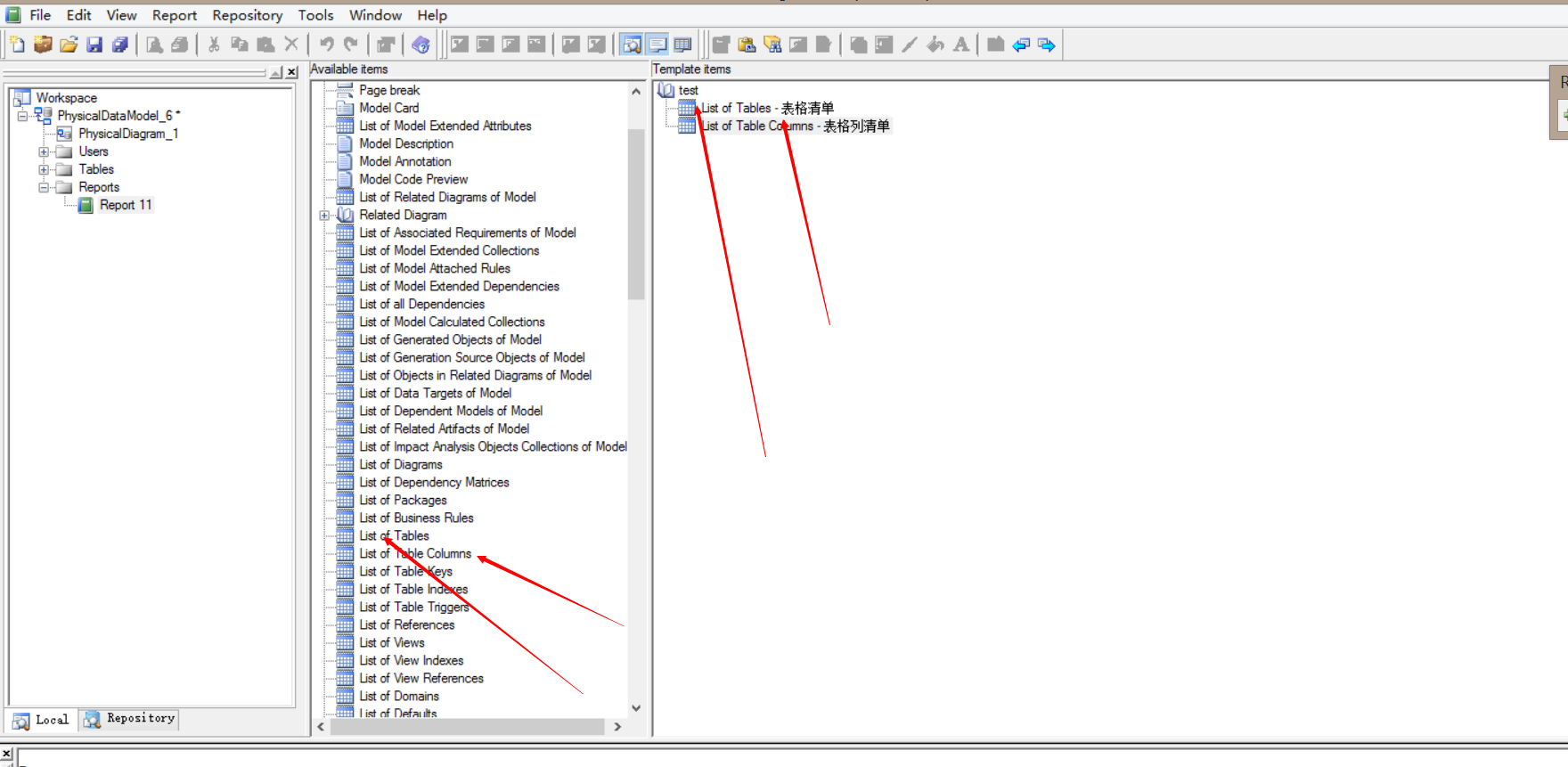Screen dimensions: 1568x767
Task: Expand the Tables folder in browser
Action: coord(44,169)
